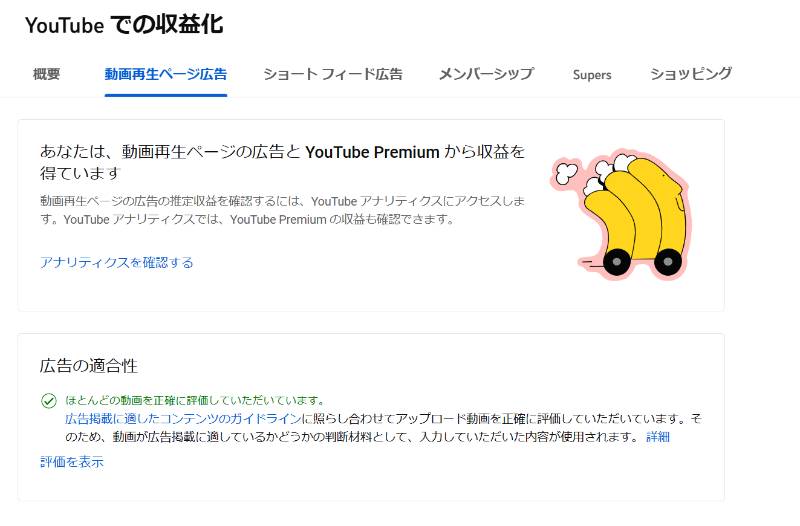Go to the Supers tab

[x=592, y=75]
